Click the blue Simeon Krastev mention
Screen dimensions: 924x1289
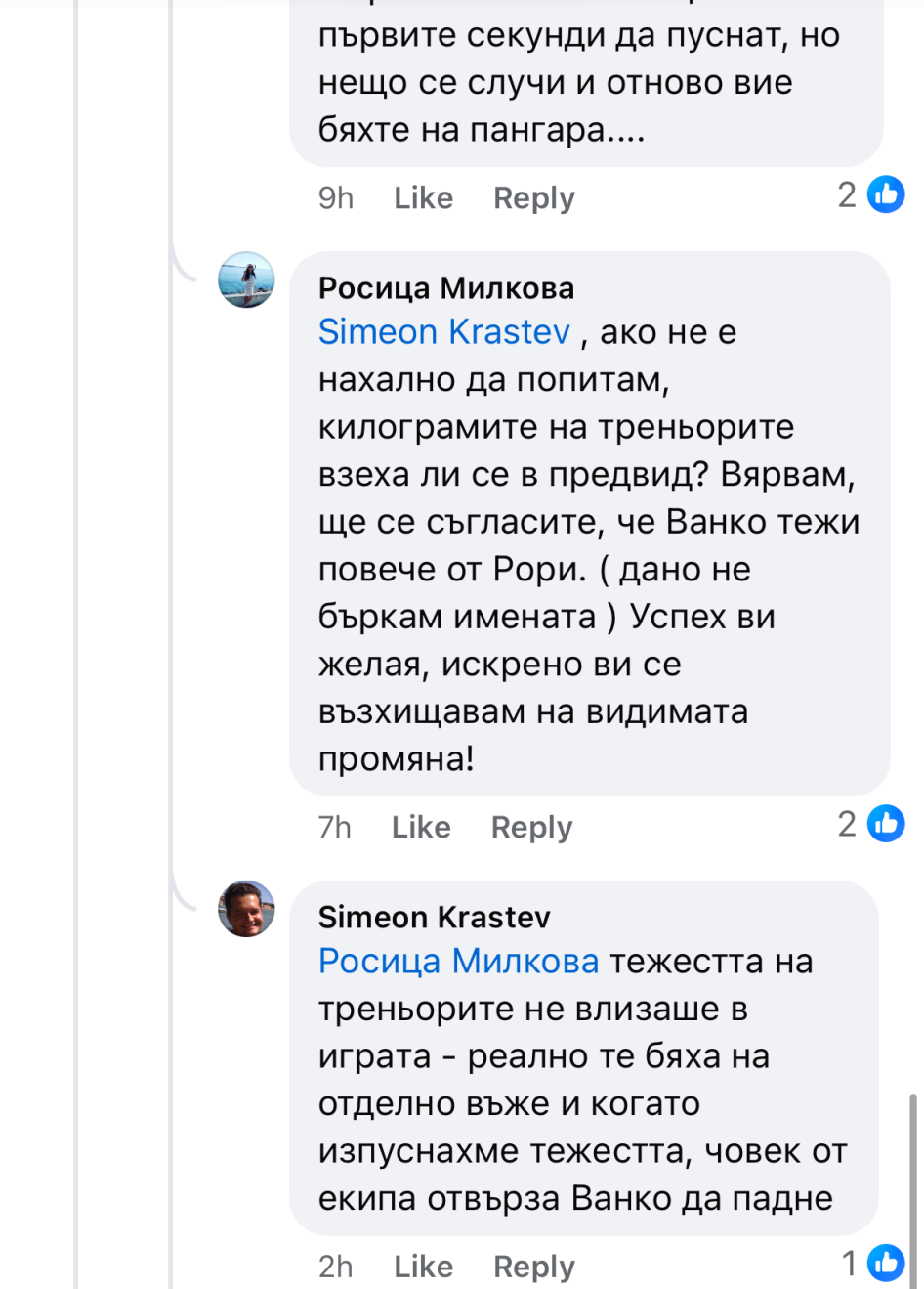click(444, 332)
